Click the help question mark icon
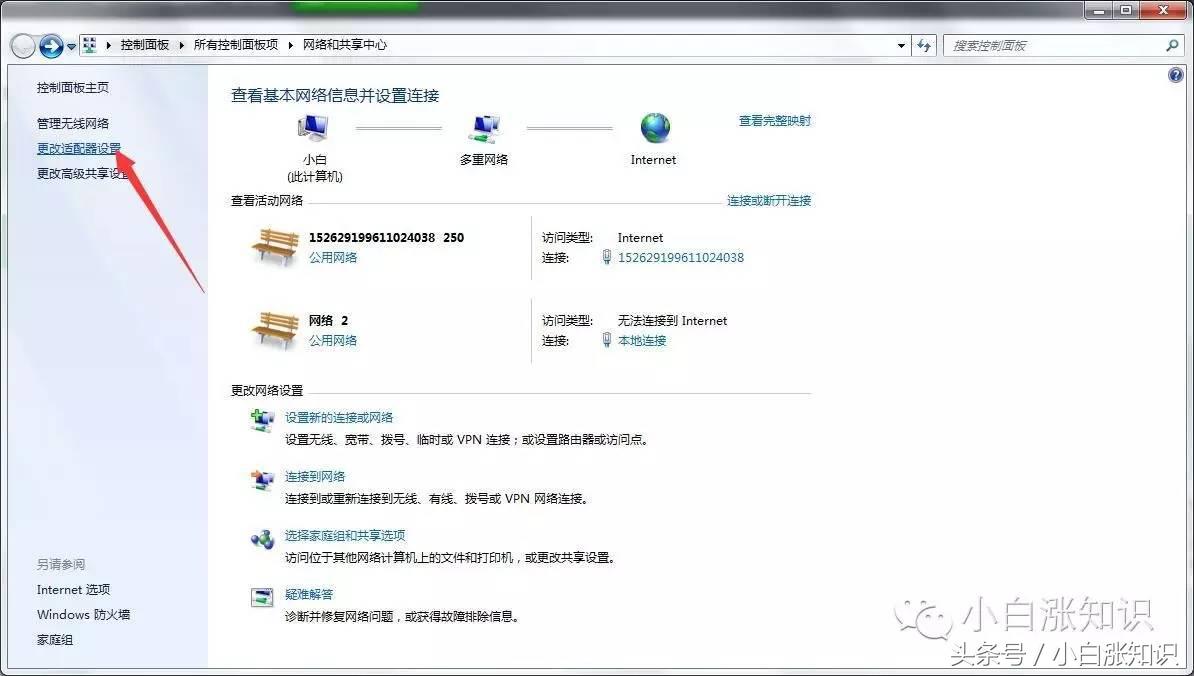The height and width of the screenshot is (676, 1194). (x=1176, y=74)
